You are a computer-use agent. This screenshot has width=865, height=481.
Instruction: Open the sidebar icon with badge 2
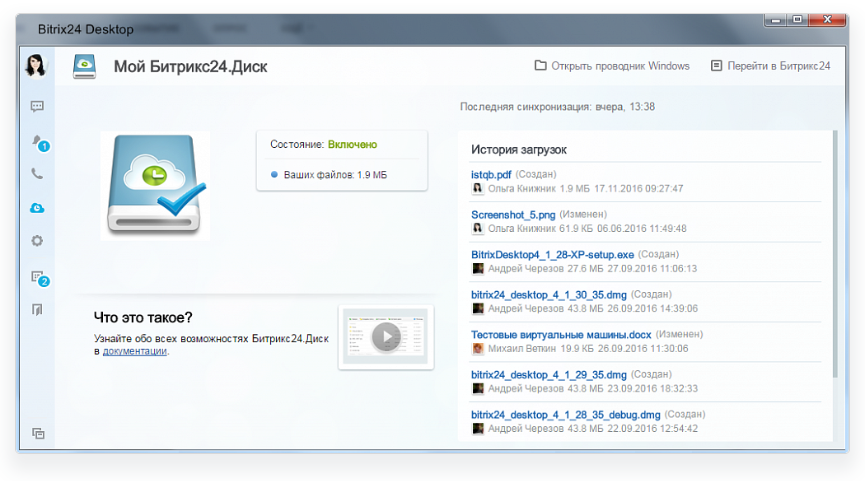tap(40, 278)
